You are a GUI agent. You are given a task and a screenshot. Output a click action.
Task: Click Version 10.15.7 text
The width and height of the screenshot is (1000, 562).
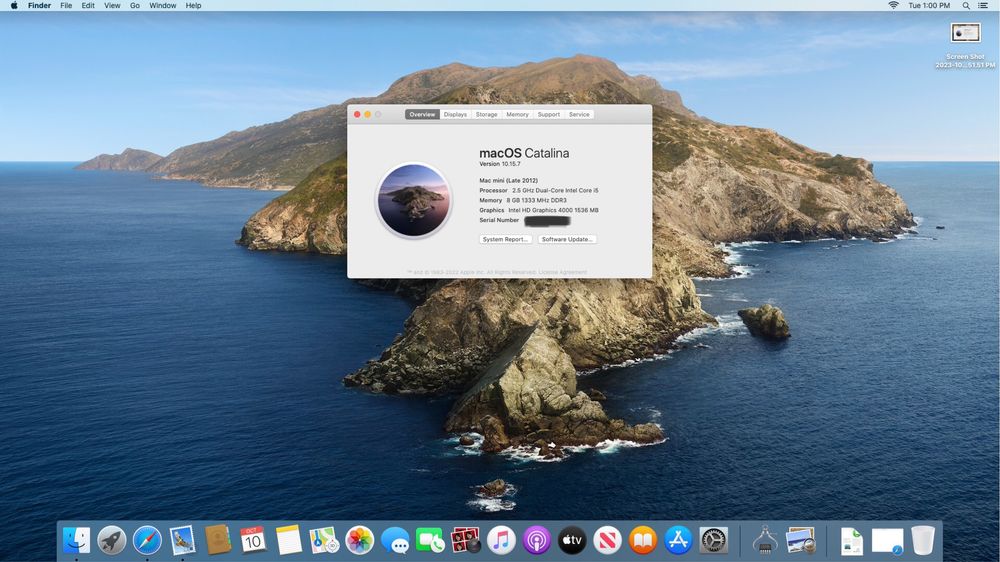point(500,164)
